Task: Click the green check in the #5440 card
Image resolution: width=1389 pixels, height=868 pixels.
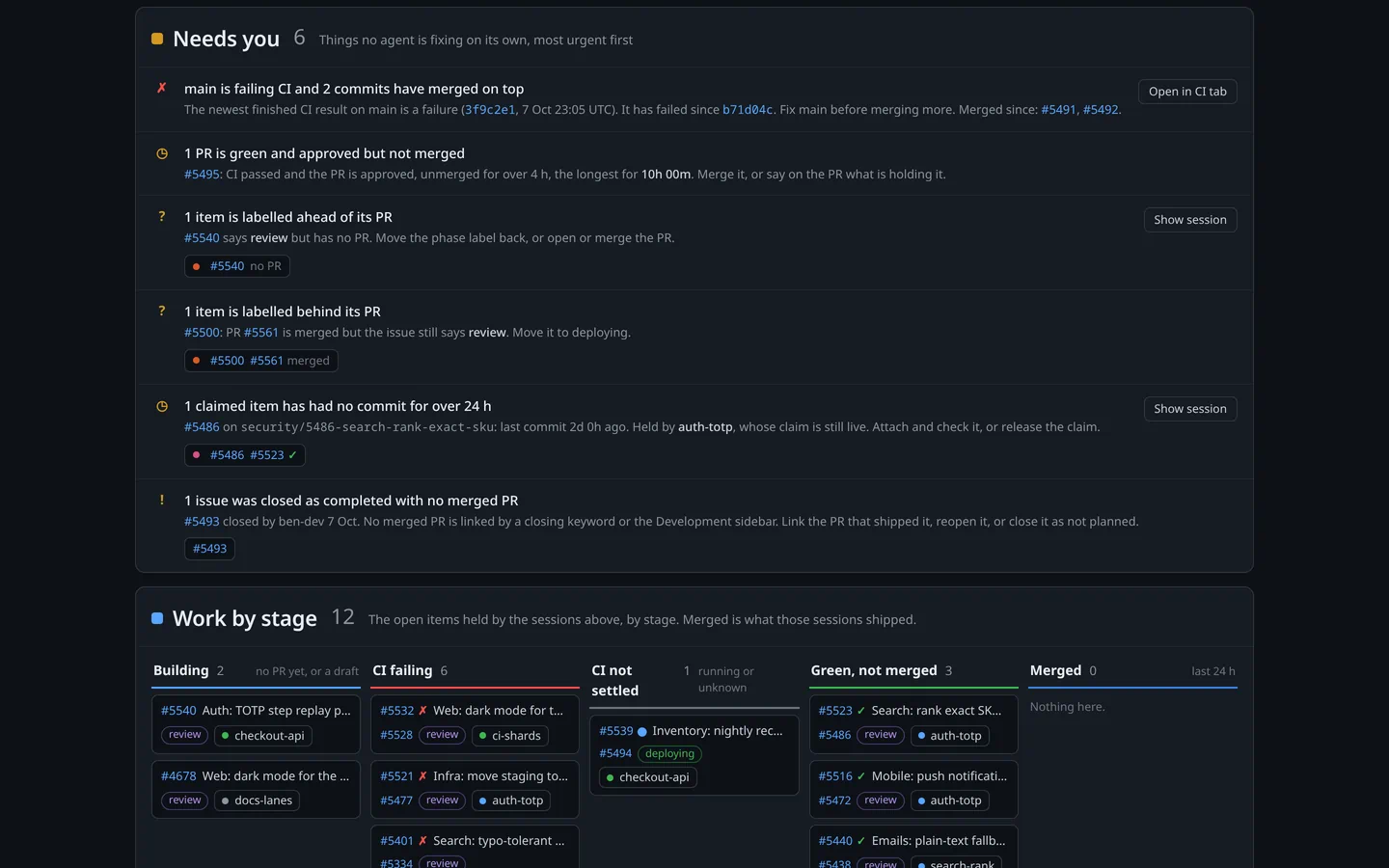Action: pos(861,841)
